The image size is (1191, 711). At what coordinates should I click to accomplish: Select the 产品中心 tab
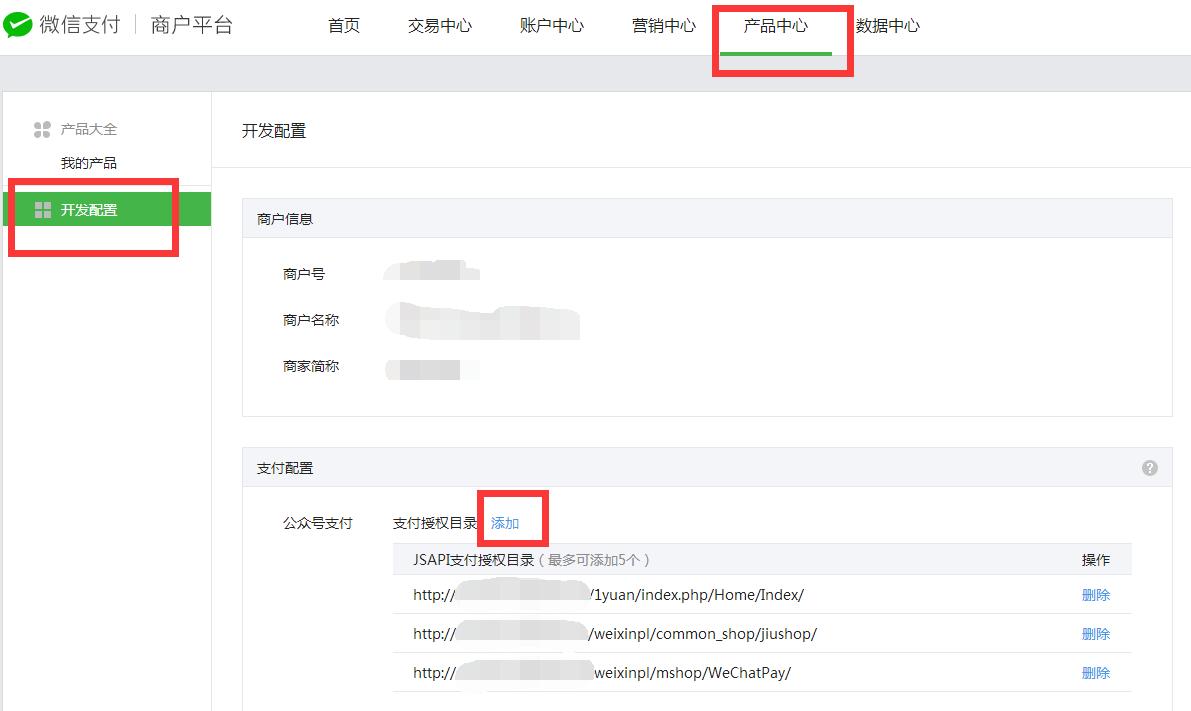pos(776,26)
